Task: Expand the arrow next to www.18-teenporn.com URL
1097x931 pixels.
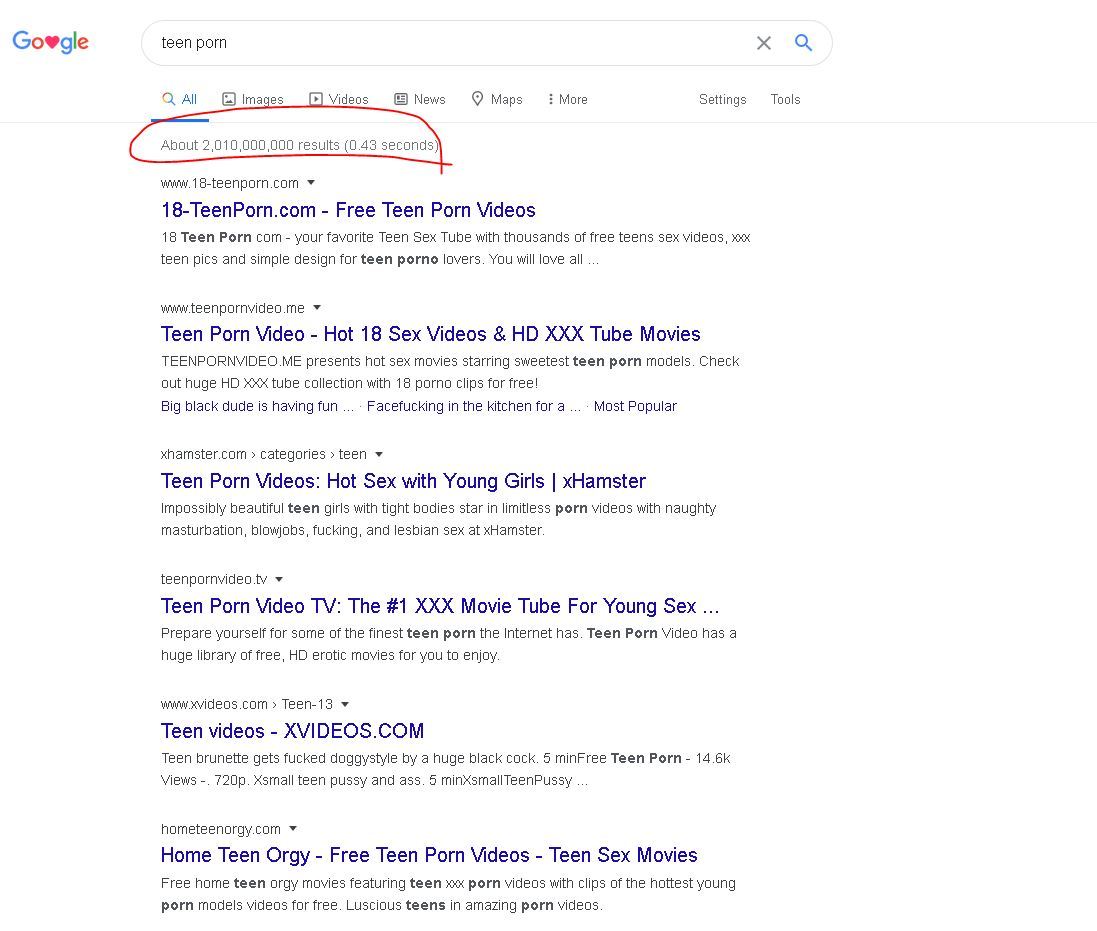Action: pos(311,183)
